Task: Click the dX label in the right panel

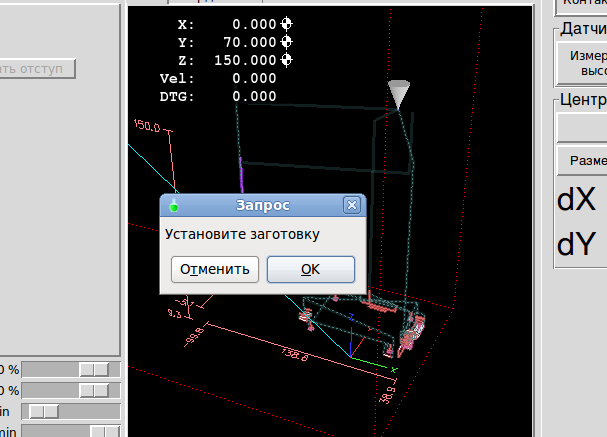Action: (576, 200)
